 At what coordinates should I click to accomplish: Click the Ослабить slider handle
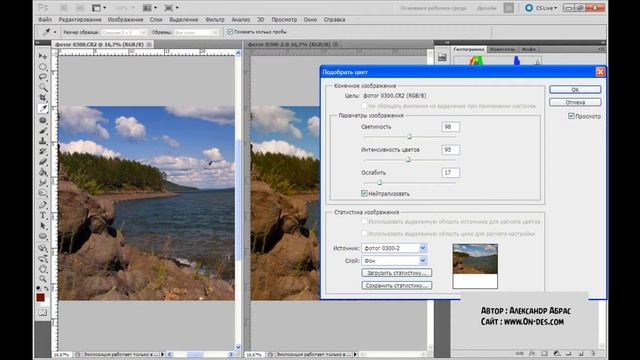pos(380,182)
